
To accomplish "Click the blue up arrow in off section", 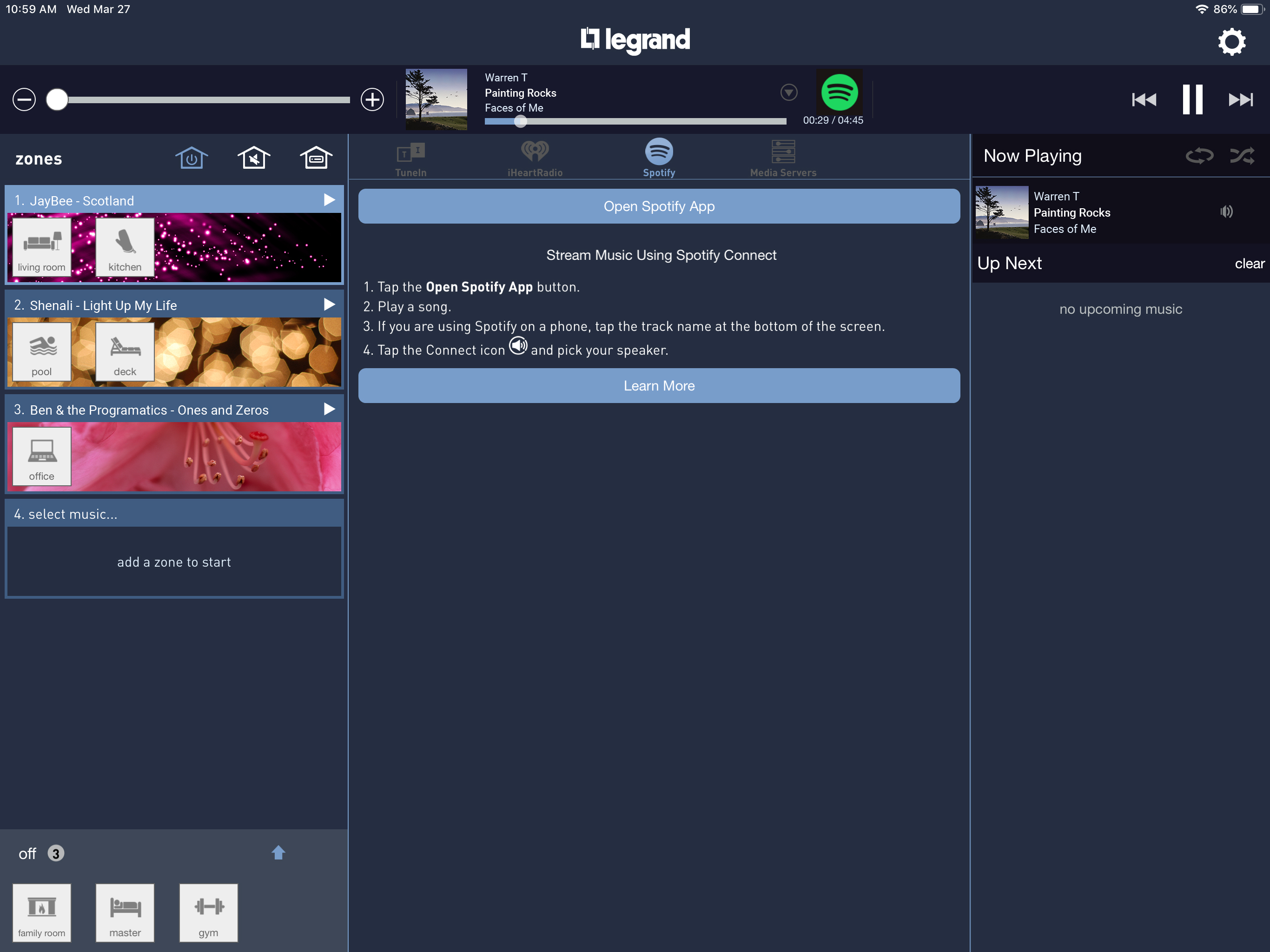I will pyautogui.click(x=278, y=853).
